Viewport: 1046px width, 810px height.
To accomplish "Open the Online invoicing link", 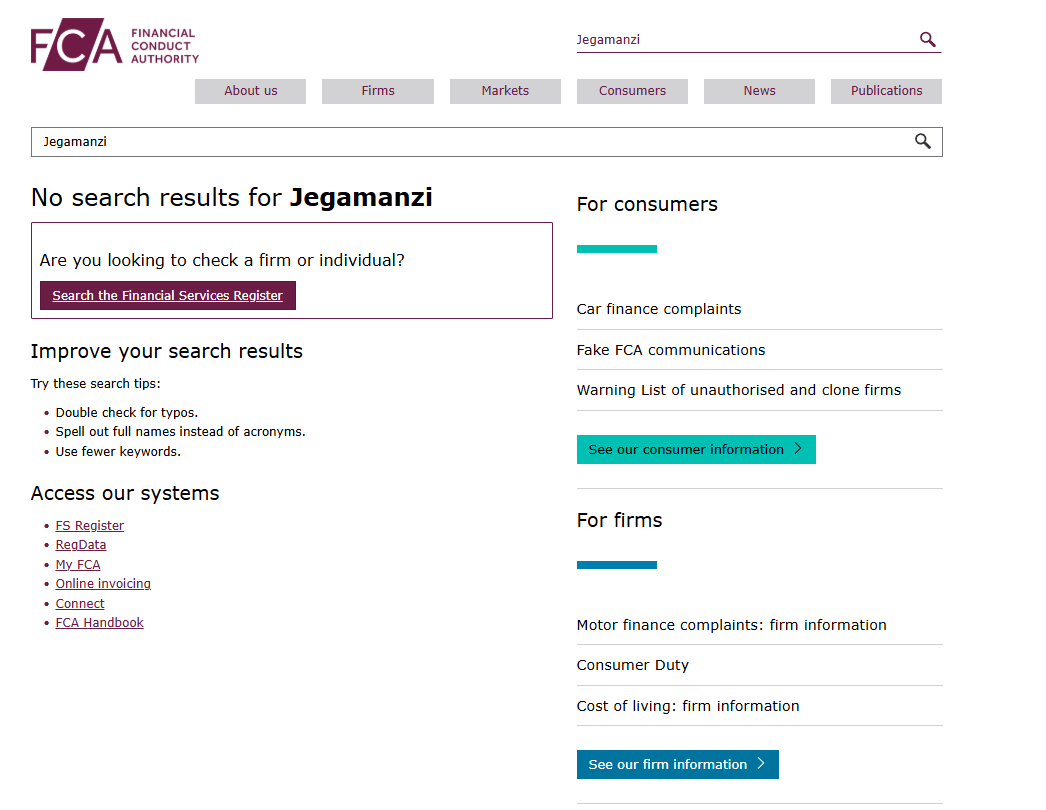I will tap(103, 584).
